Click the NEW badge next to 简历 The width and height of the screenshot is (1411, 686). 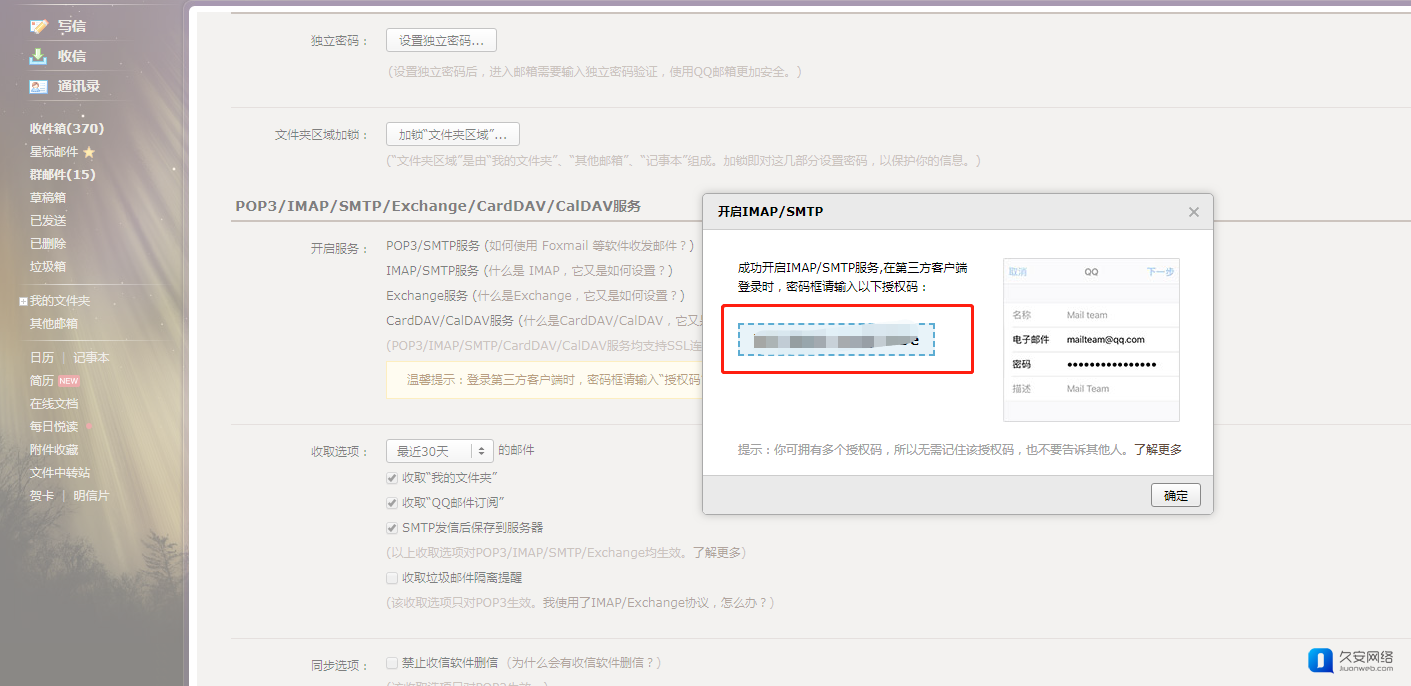point(69,381)
